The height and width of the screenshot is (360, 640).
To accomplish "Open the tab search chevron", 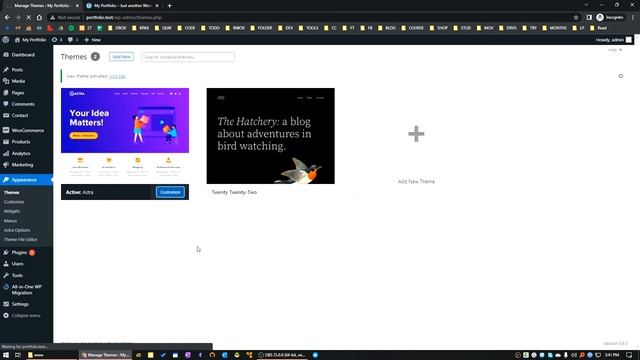I will (586, 5).
